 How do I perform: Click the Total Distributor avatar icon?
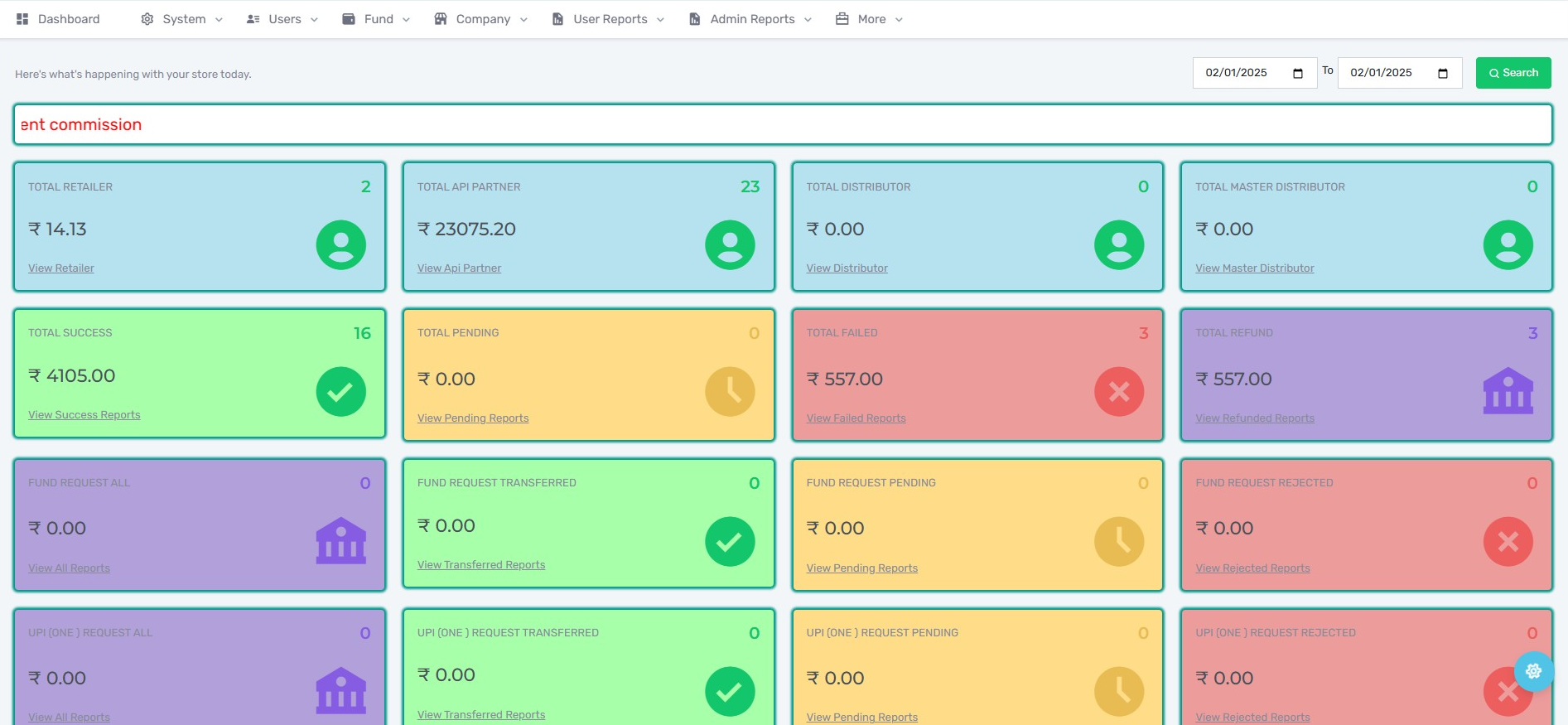coord(1119,244)
